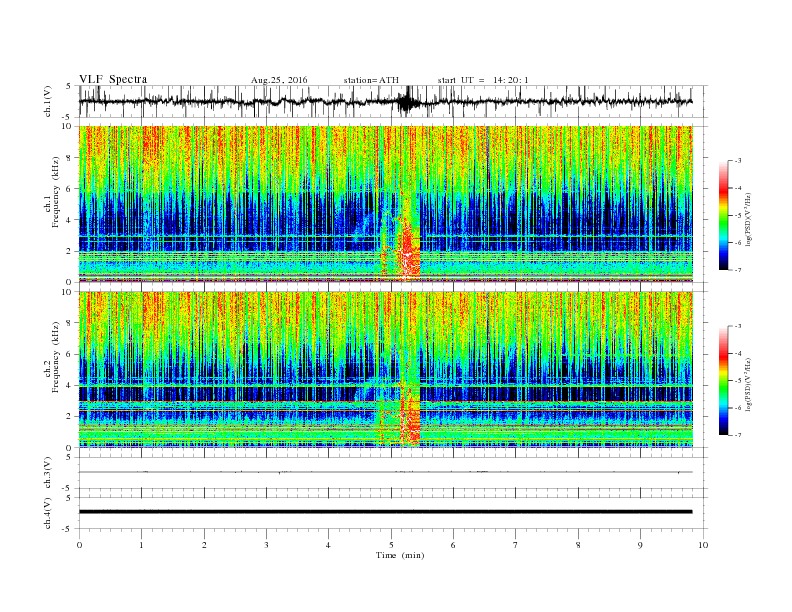Click the ch.1 "Frequency (kHz)" axis label
Viewport: 792px width, 612px height.
(56, 193)
